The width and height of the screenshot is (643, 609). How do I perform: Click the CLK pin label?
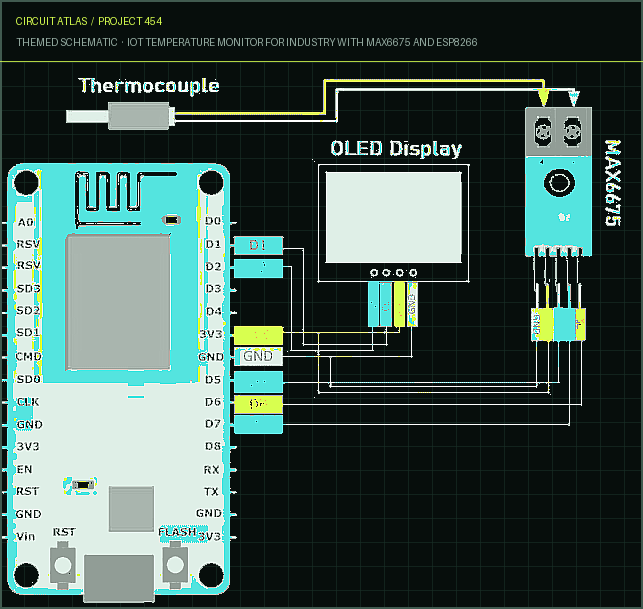pyautogui.click(x=28, y=402)
